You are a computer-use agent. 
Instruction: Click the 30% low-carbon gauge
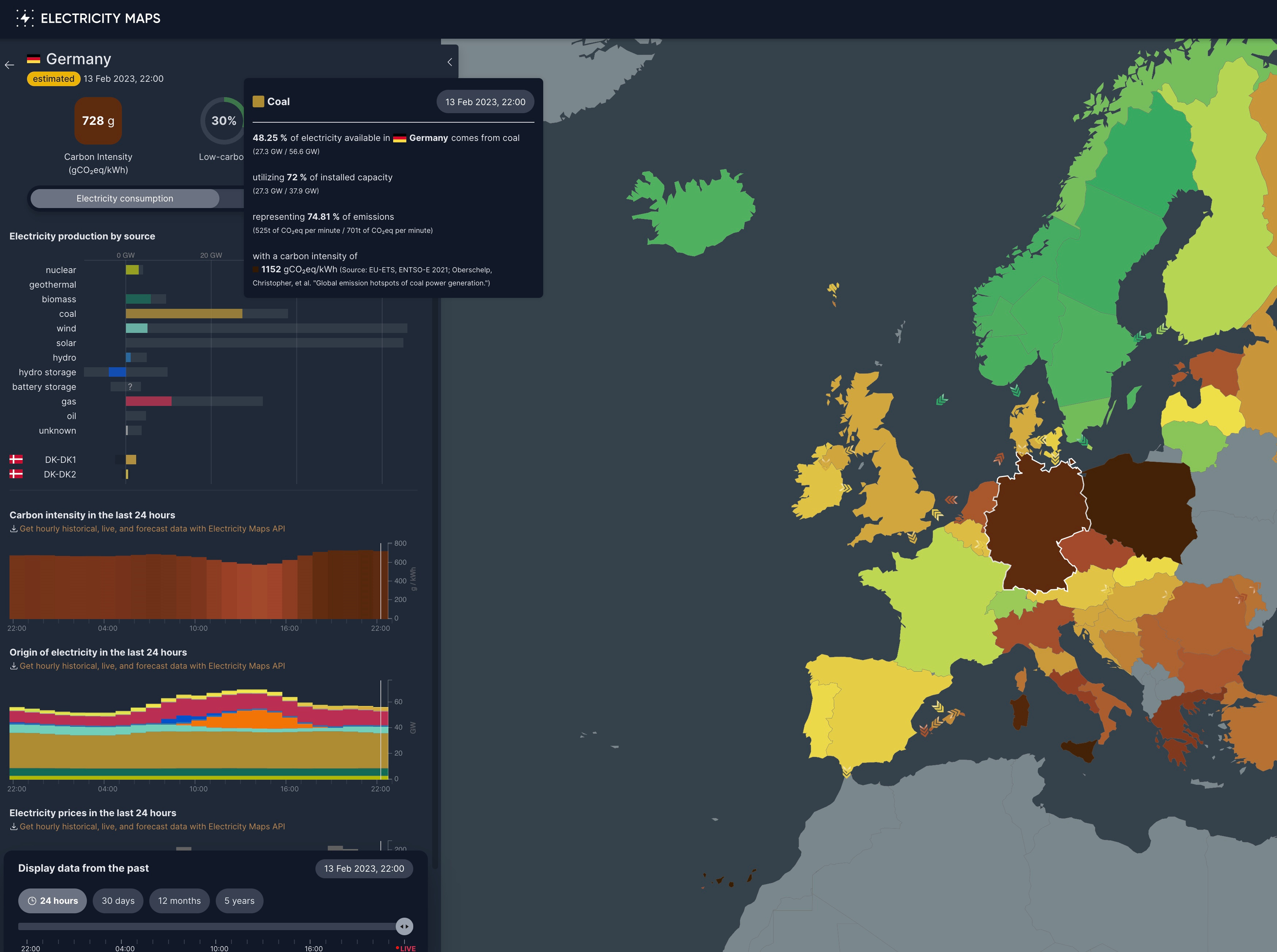223,120
